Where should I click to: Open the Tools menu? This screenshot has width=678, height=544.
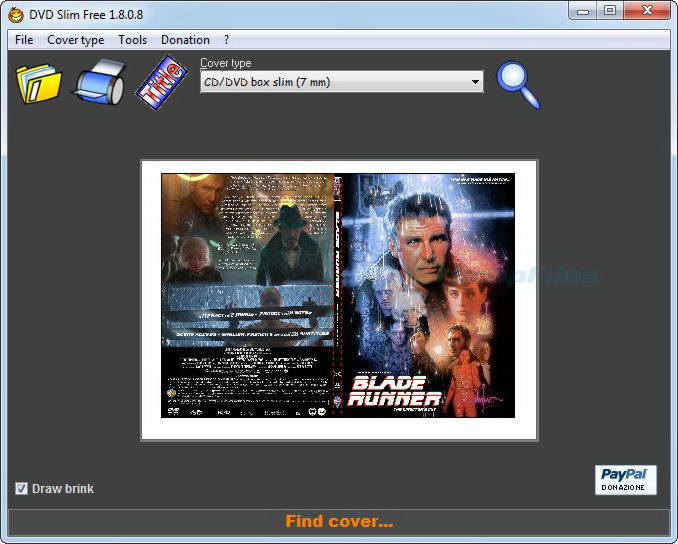(132, 40)
